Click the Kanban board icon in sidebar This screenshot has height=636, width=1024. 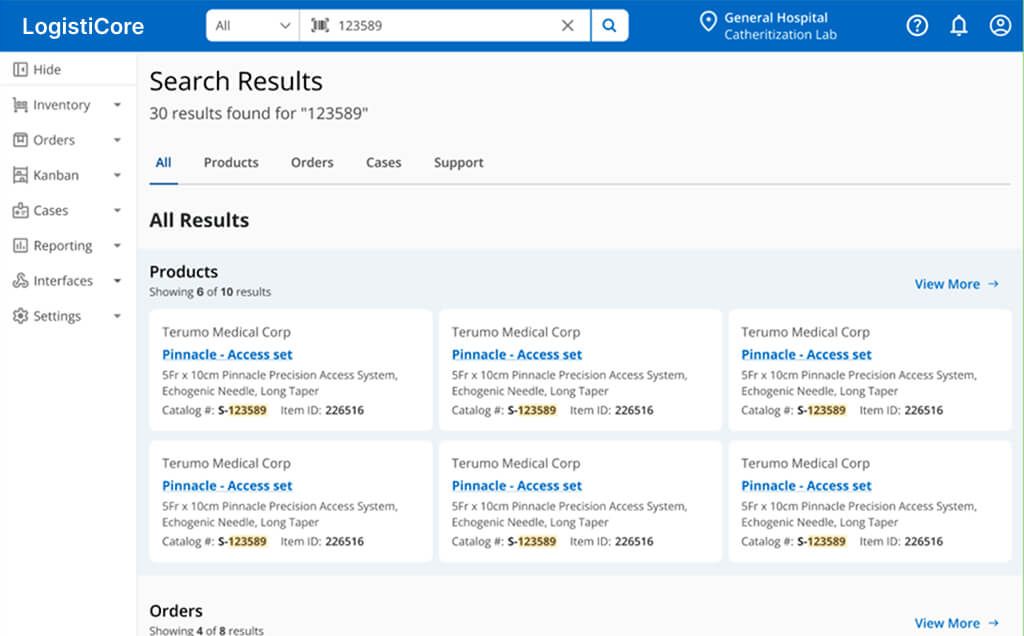(x=20, y=176)
